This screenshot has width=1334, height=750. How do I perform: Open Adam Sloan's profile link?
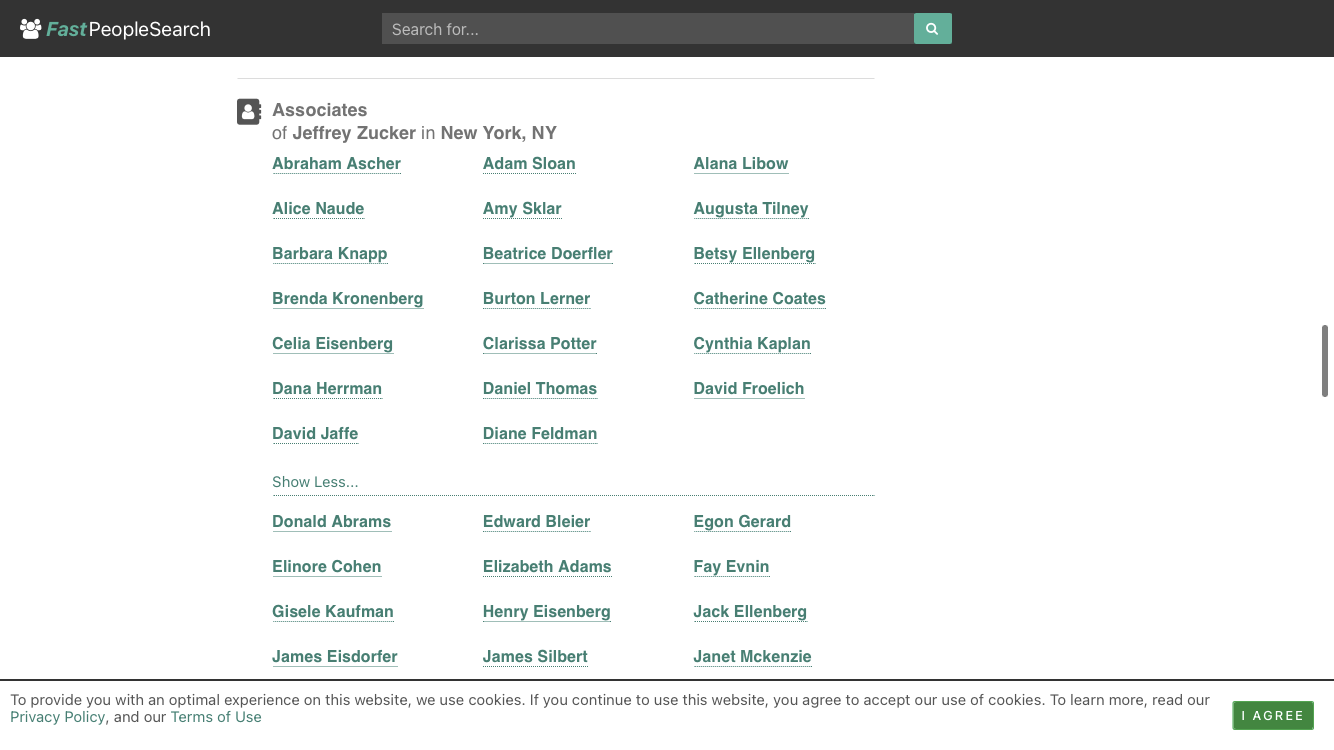[529, 163]
